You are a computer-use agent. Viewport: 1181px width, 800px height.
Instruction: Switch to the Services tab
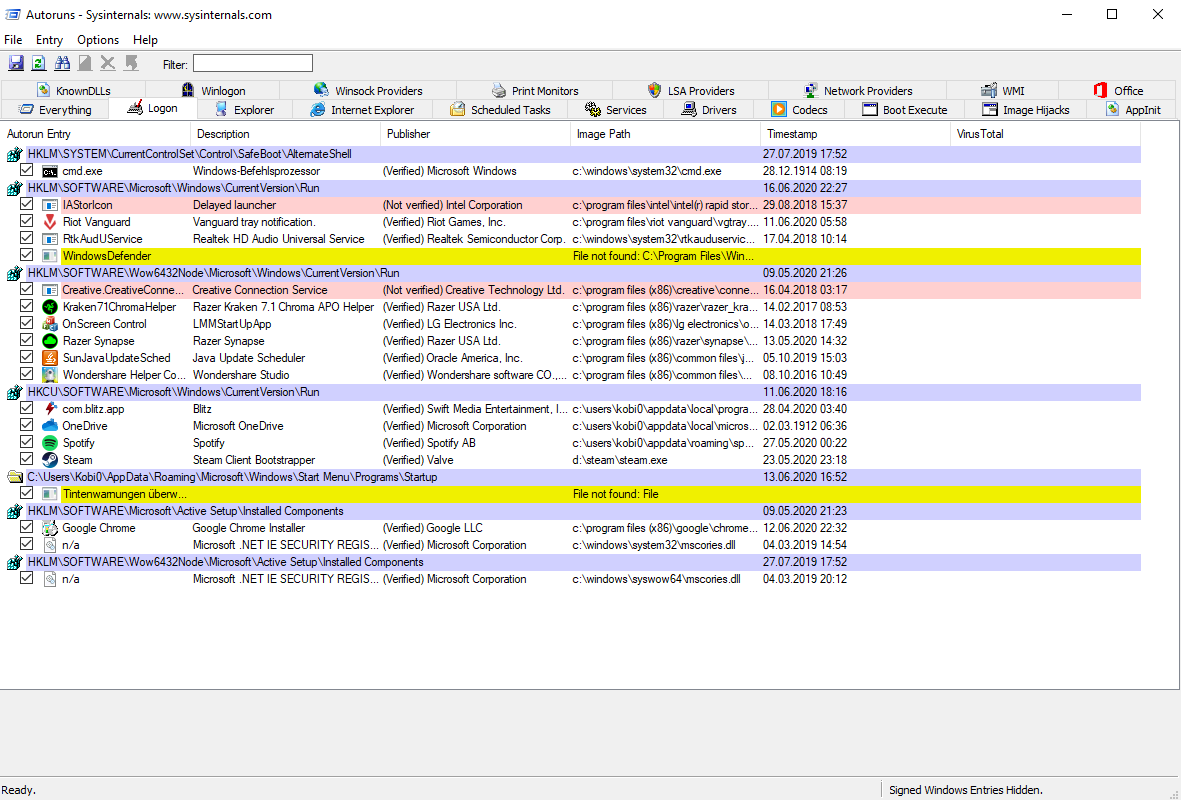click(615, 110)
